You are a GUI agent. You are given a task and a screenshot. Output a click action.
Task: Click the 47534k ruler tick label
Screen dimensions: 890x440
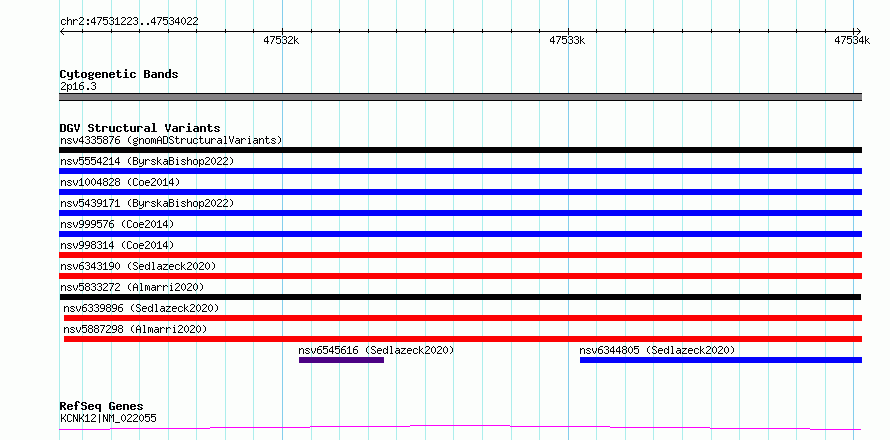coord(851,40)
